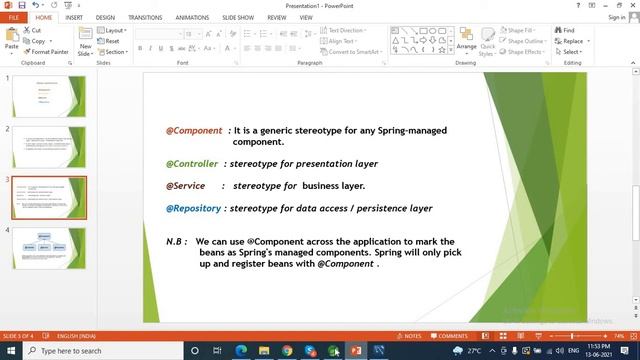Screen dimensions: 640x360
Task: Click the Reset slide button
Action: click(108, 41)
